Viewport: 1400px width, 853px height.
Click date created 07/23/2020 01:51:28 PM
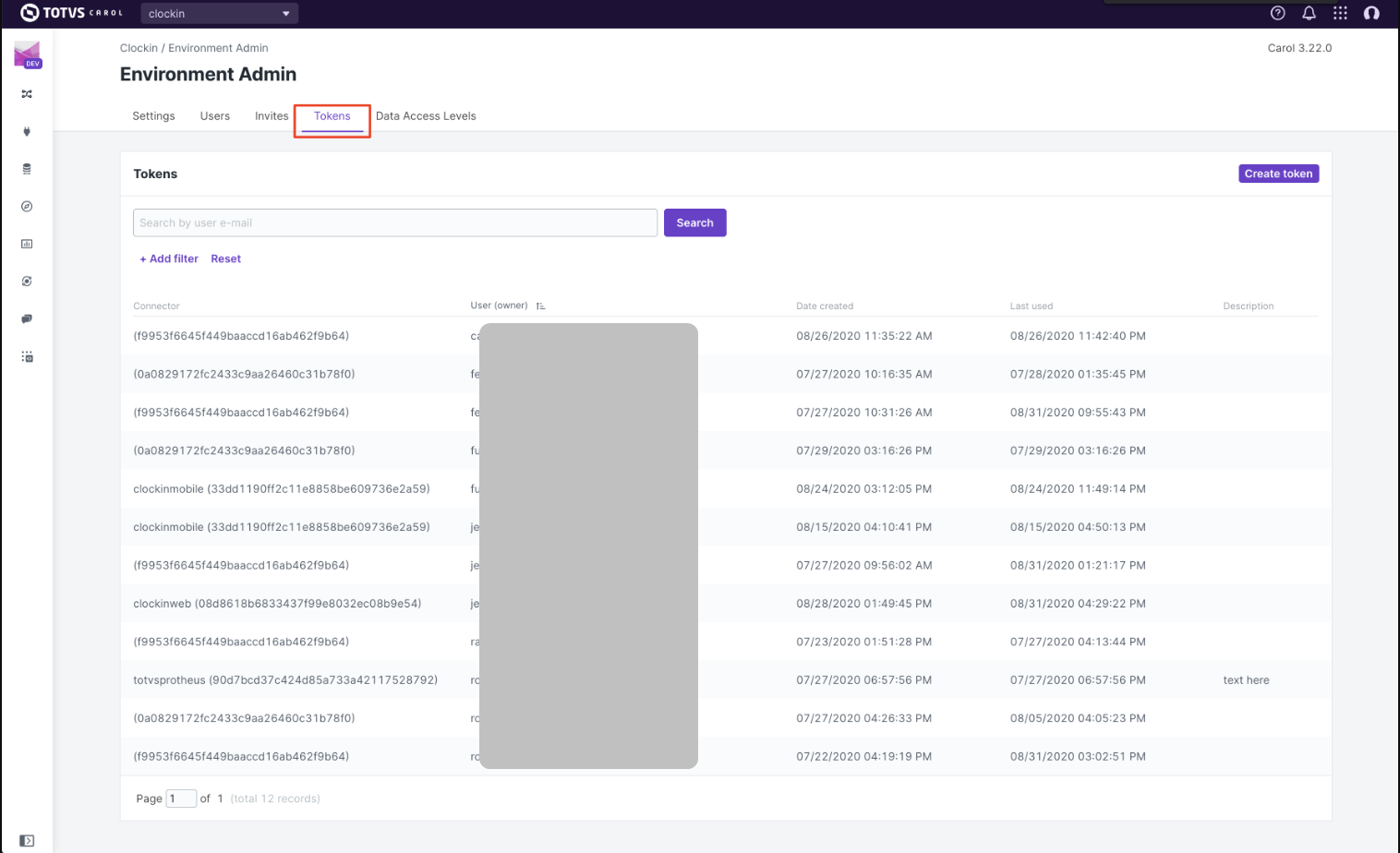coord(864,642)
